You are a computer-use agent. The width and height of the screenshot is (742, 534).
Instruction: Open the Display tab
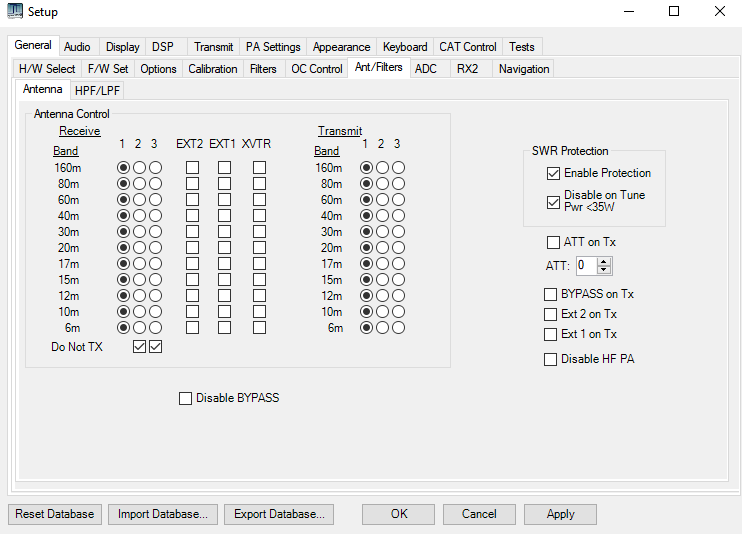[x=123, y=47]
